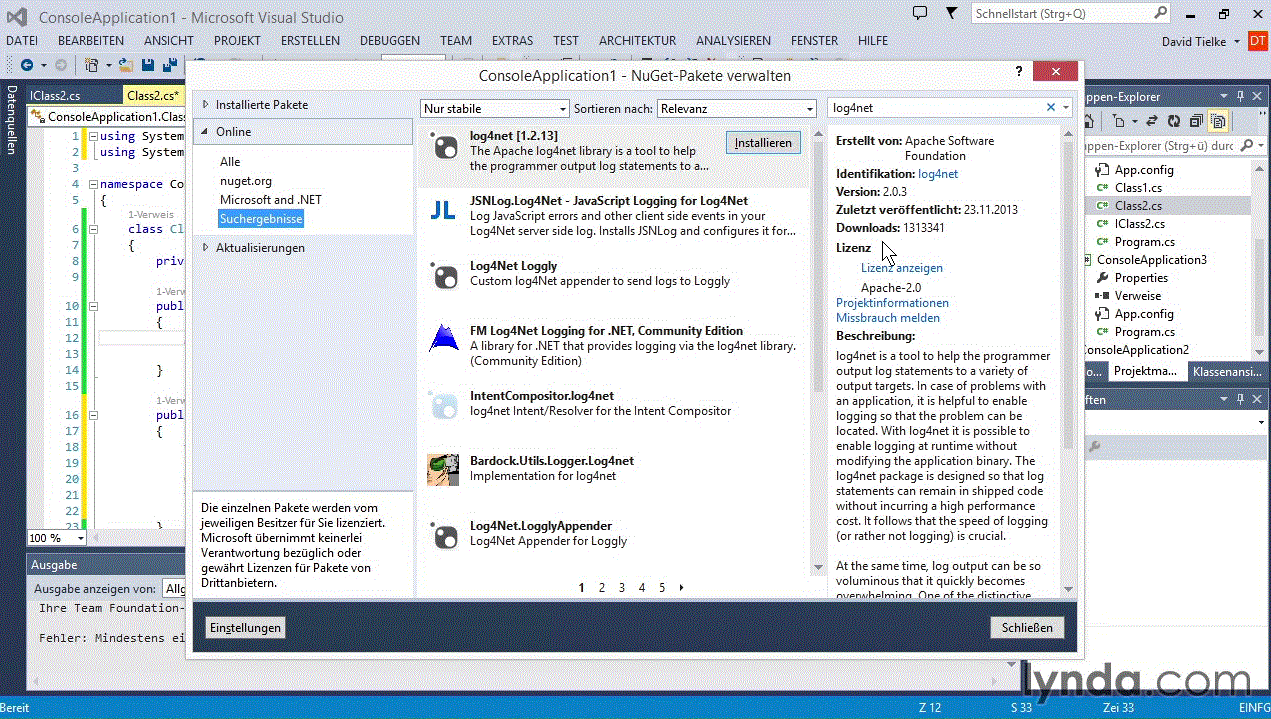
Task: Click the FM Log4Net blue triangle icon
Action: coord(443,338)
